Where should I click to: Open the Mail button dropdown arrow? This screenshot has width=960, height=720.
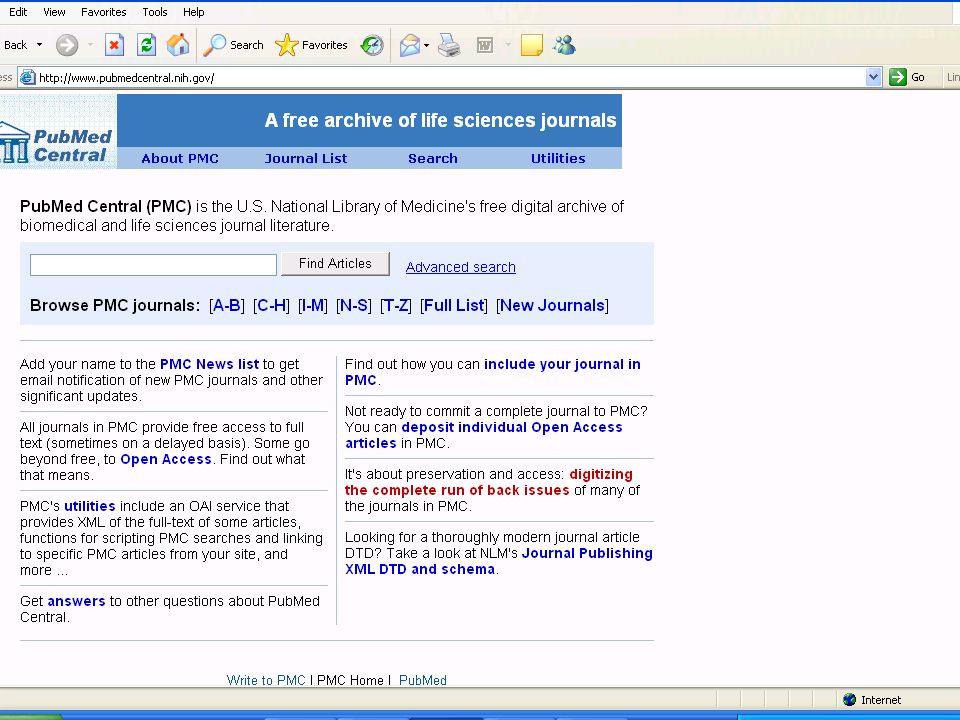[426, 45]
